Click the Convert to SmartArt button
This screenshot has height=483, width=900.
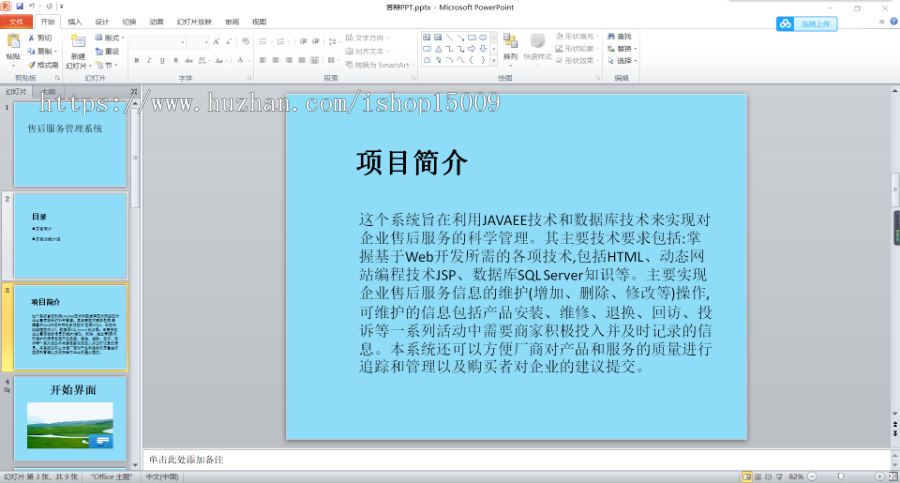[x=378, y=65]
